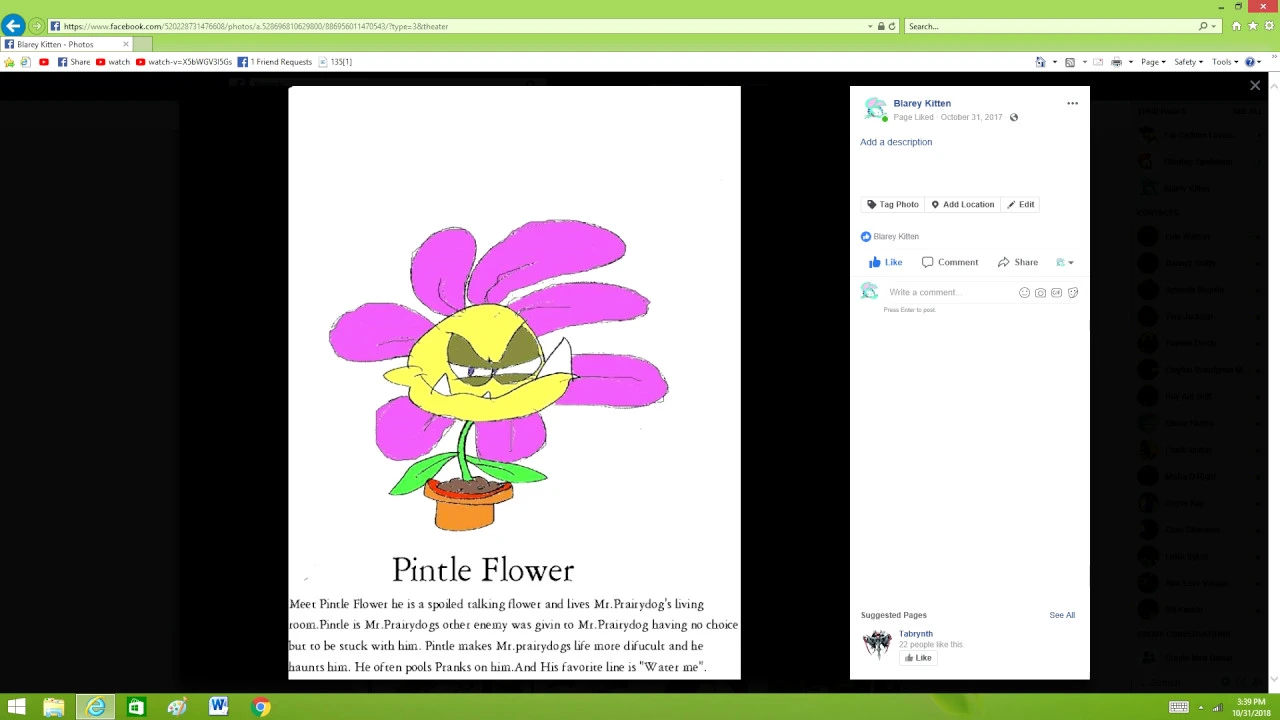Post a sticker with the sticker icon
Viewport: 1280px width, 720px height.
coord(1072,293)
